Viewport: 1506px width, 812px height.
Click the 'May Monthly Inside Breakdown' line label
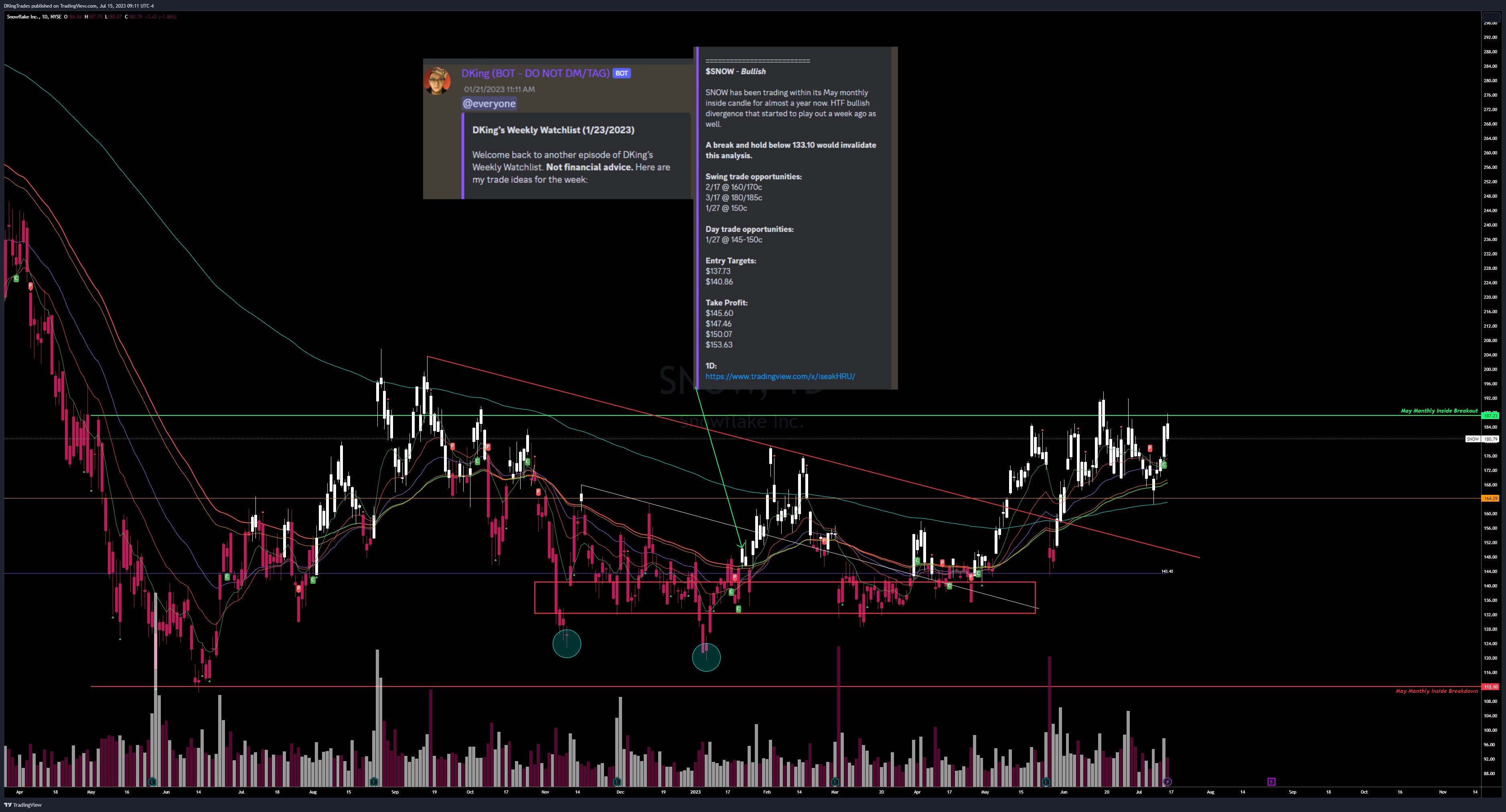click(x=1437, y=691)
